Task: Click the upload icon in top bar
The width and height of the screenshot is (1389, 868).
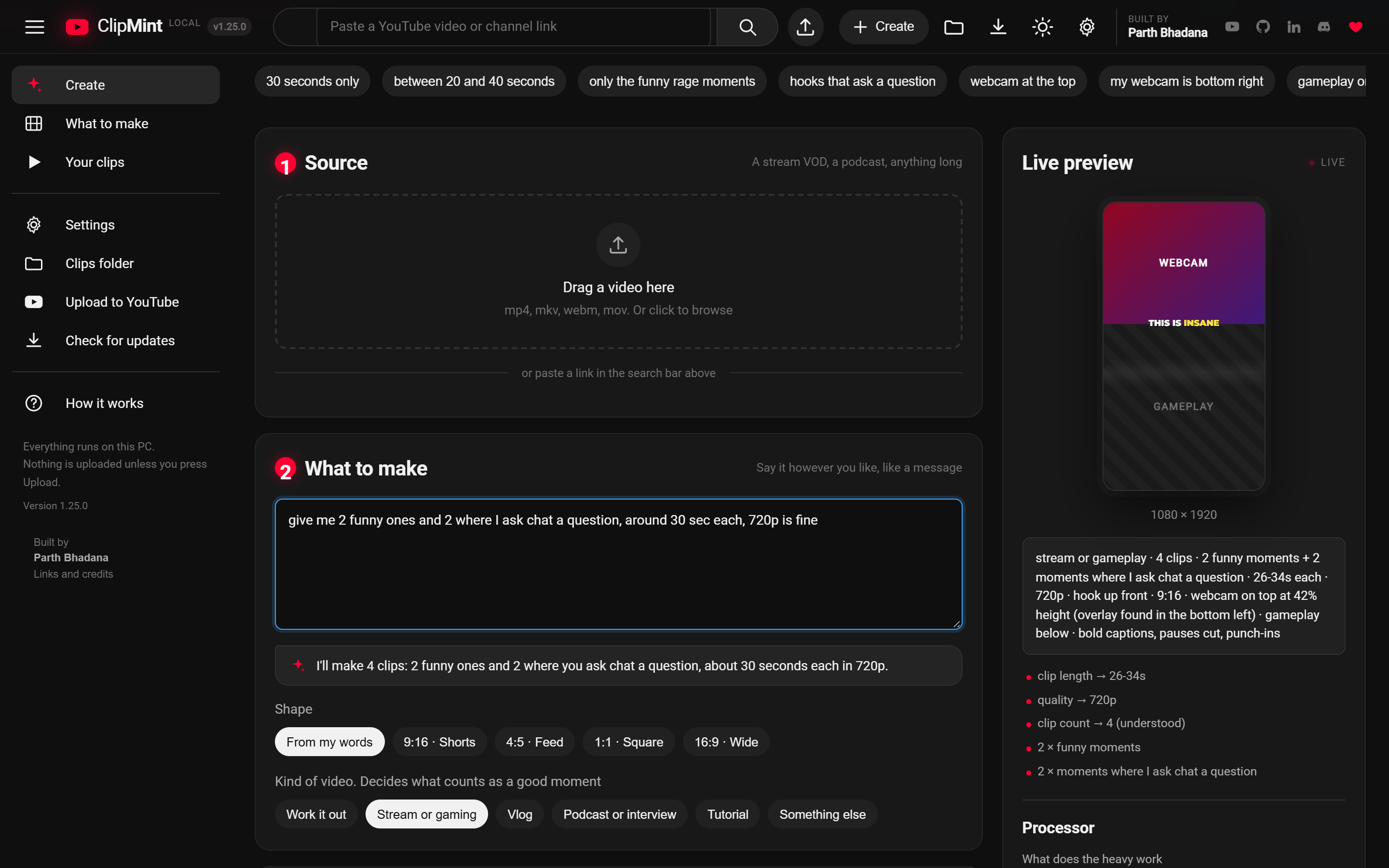Action: [805, 27]
